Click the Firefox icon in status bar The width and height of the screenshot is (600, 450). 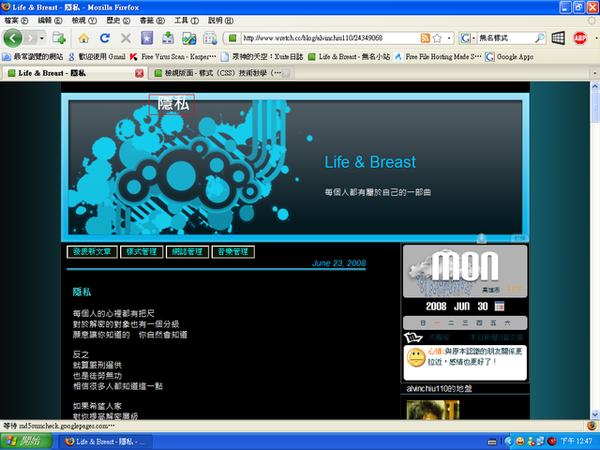point(592,426)
